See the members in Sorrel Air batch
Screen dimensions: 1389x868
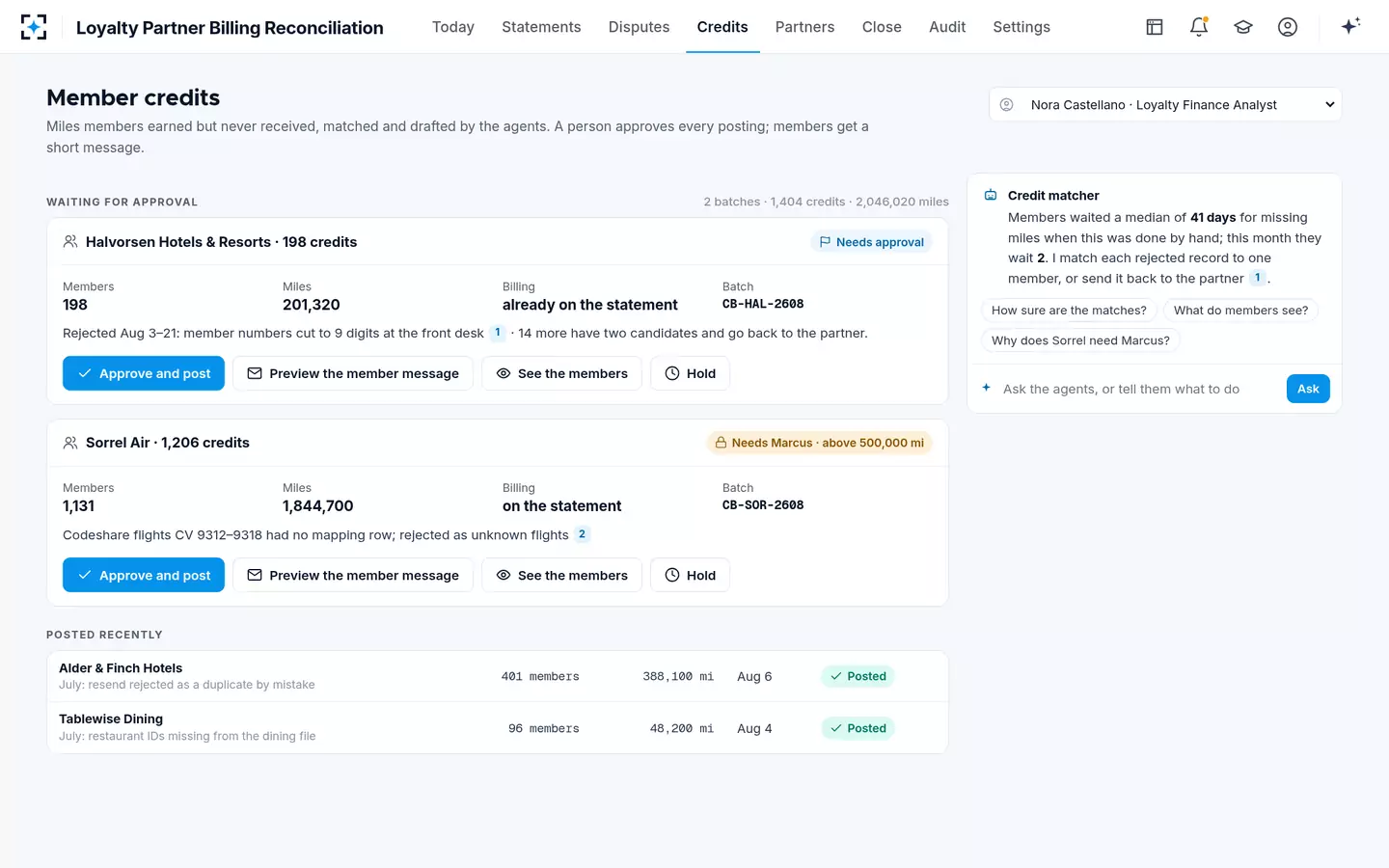click(561, 575)
